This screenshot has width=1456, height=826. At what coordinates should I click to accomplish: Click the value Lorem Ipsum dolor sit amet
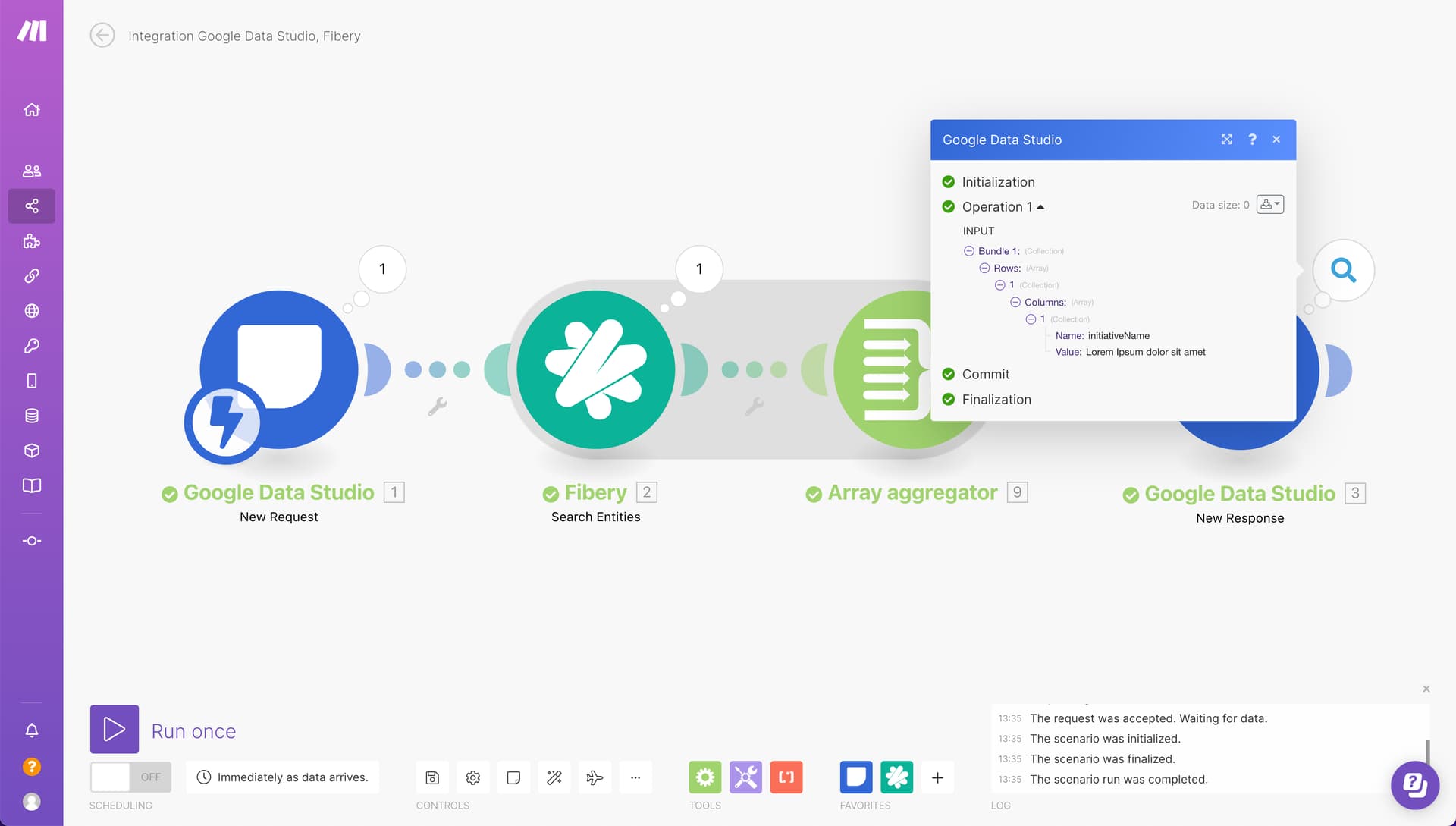(1145, 352)
